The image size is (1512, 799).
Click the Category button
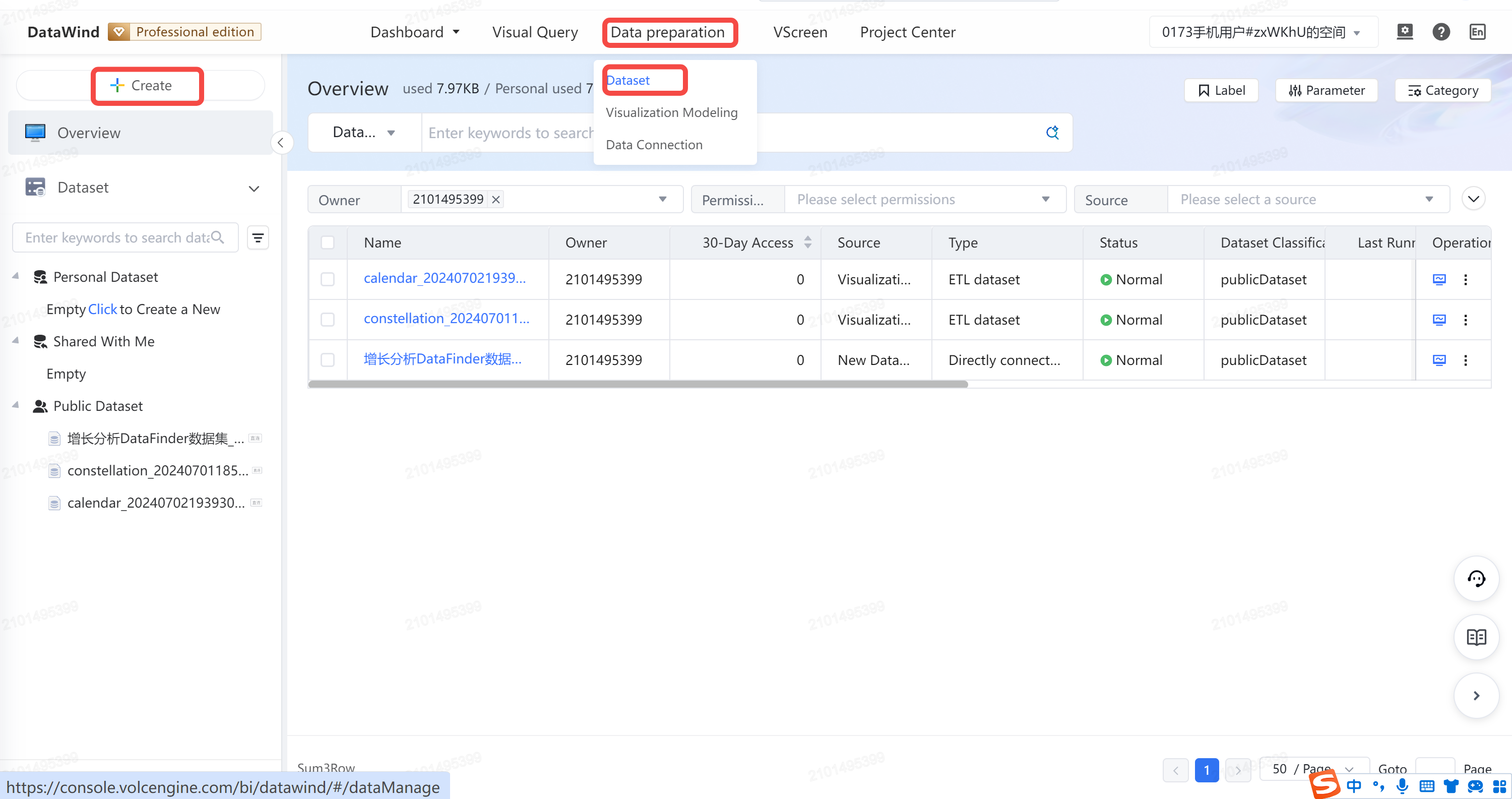[x=1443, y=90]
